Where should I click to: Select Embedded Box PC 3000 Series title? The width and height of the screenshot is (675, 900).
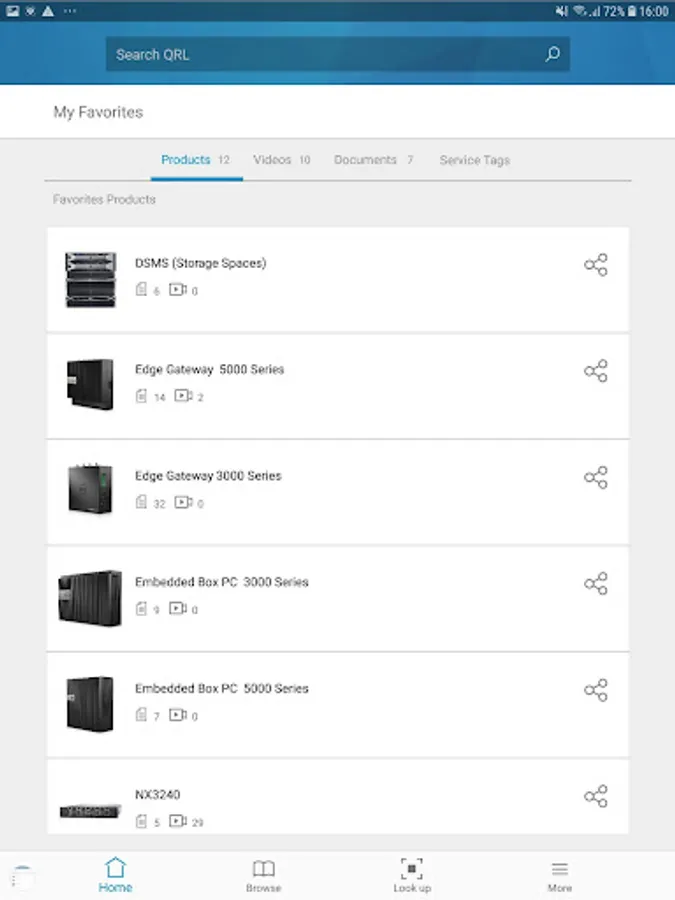click(x=222, y=582)
